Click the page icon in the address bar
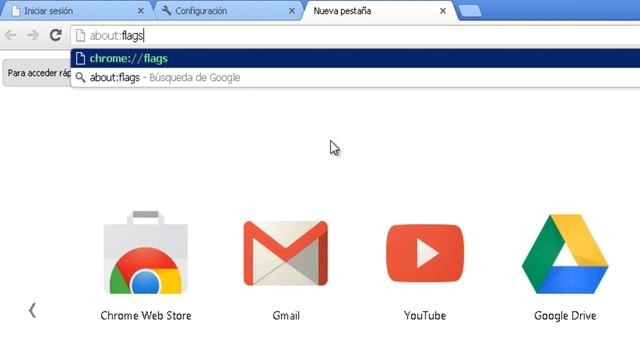 coord(80,36)
